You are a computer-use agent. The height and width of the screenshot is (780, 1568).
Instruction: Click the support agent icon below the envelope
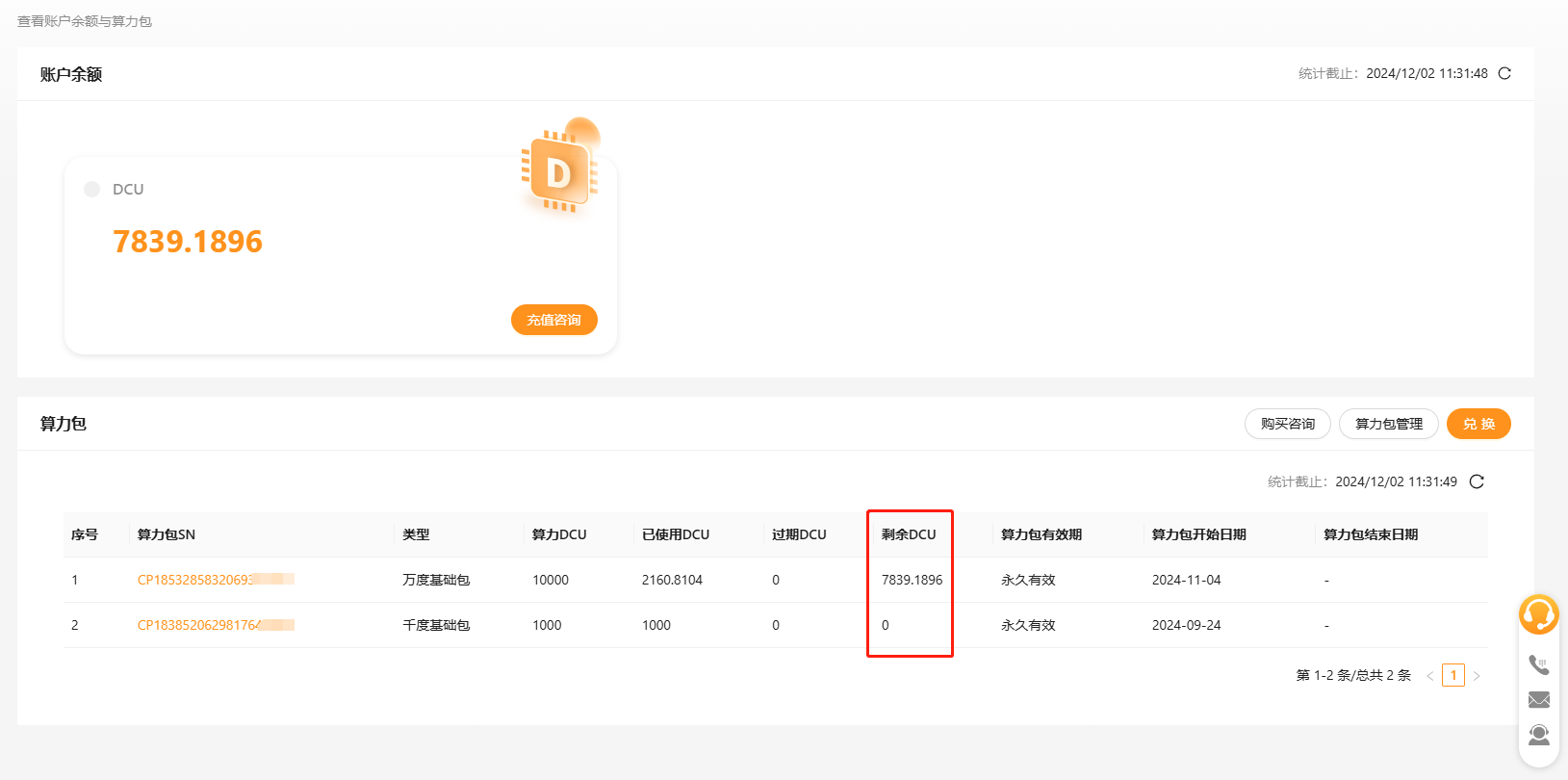pyautogui.click(x=1538, y=735)
